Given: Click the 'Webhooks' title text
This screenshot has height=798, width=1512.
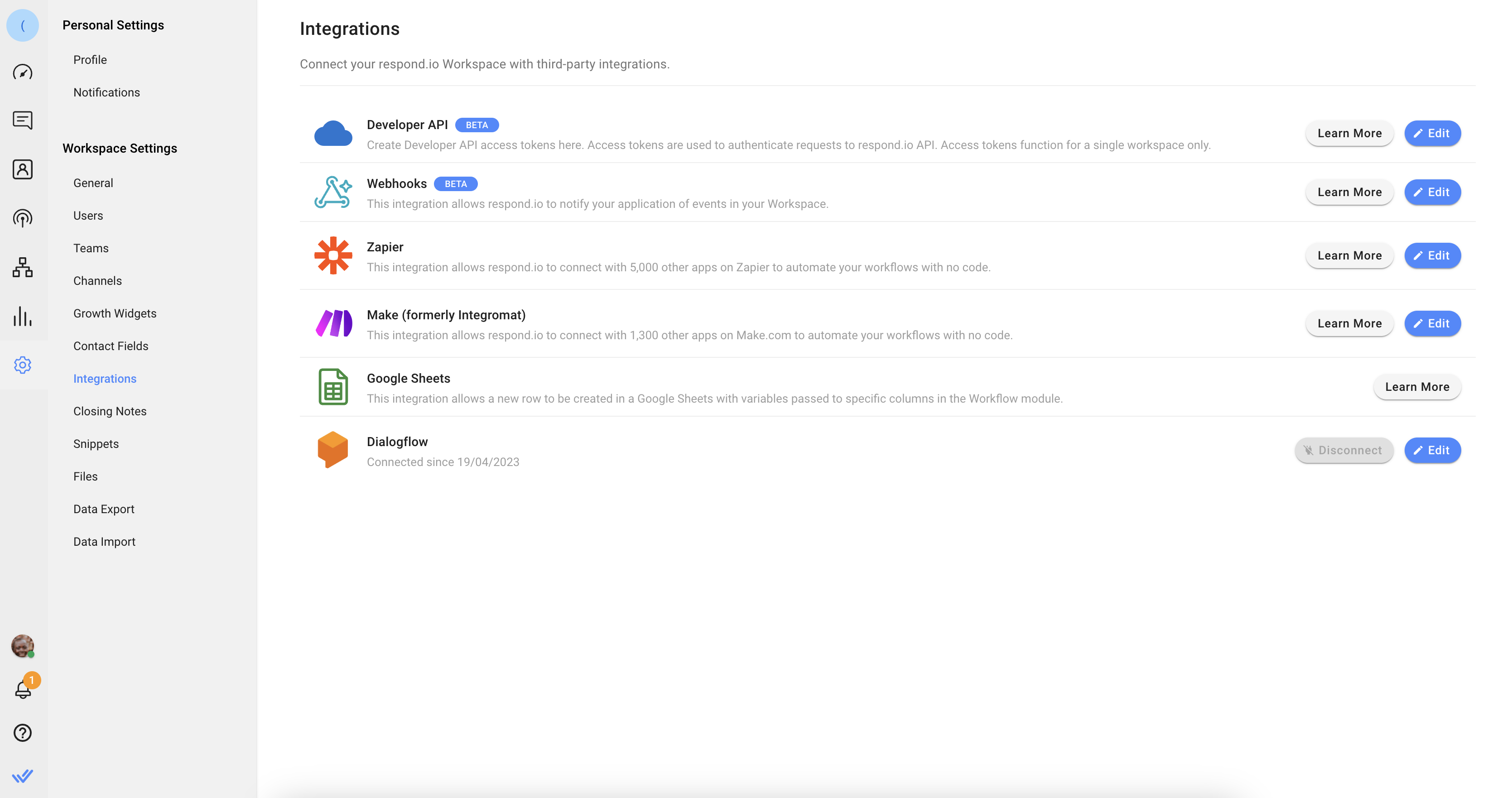Looking at the screenshot, I should pyautogui.click(x=397, y=183).
